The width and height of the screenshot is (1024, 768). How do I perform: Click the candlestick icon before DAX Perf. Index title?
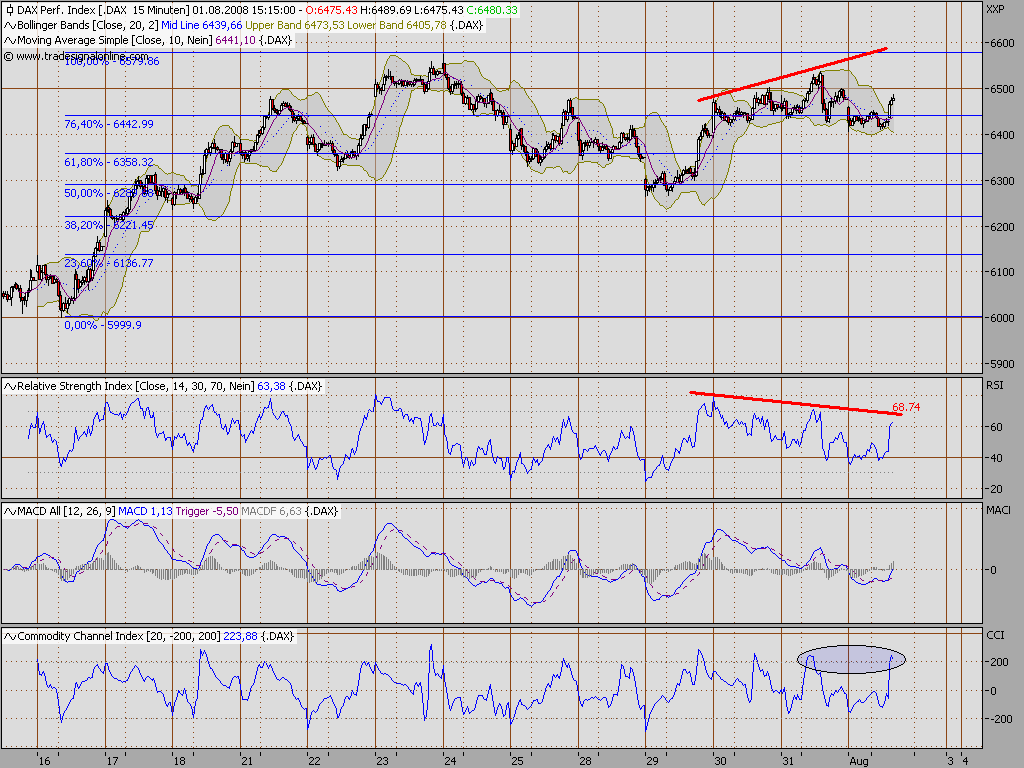[x=9, y=10]
